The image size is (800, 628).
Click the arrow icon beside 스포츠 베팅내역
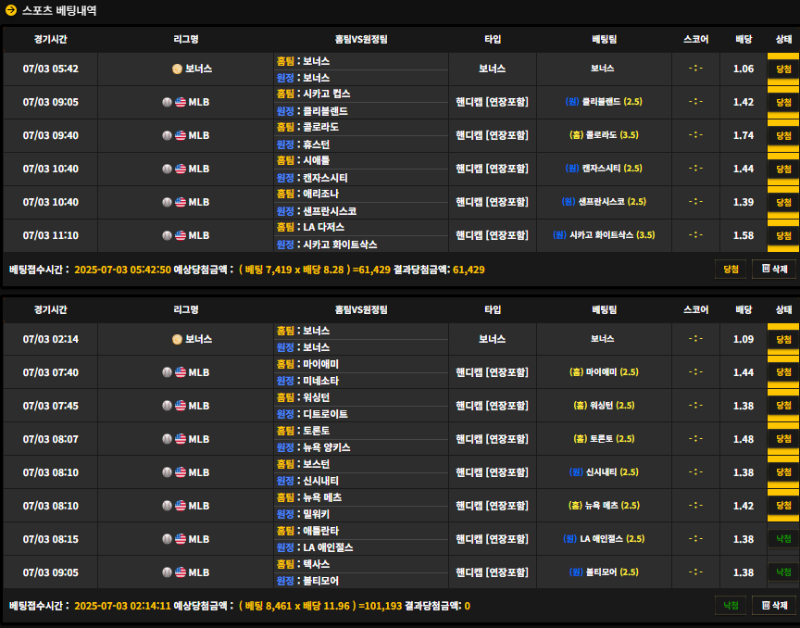11,10
